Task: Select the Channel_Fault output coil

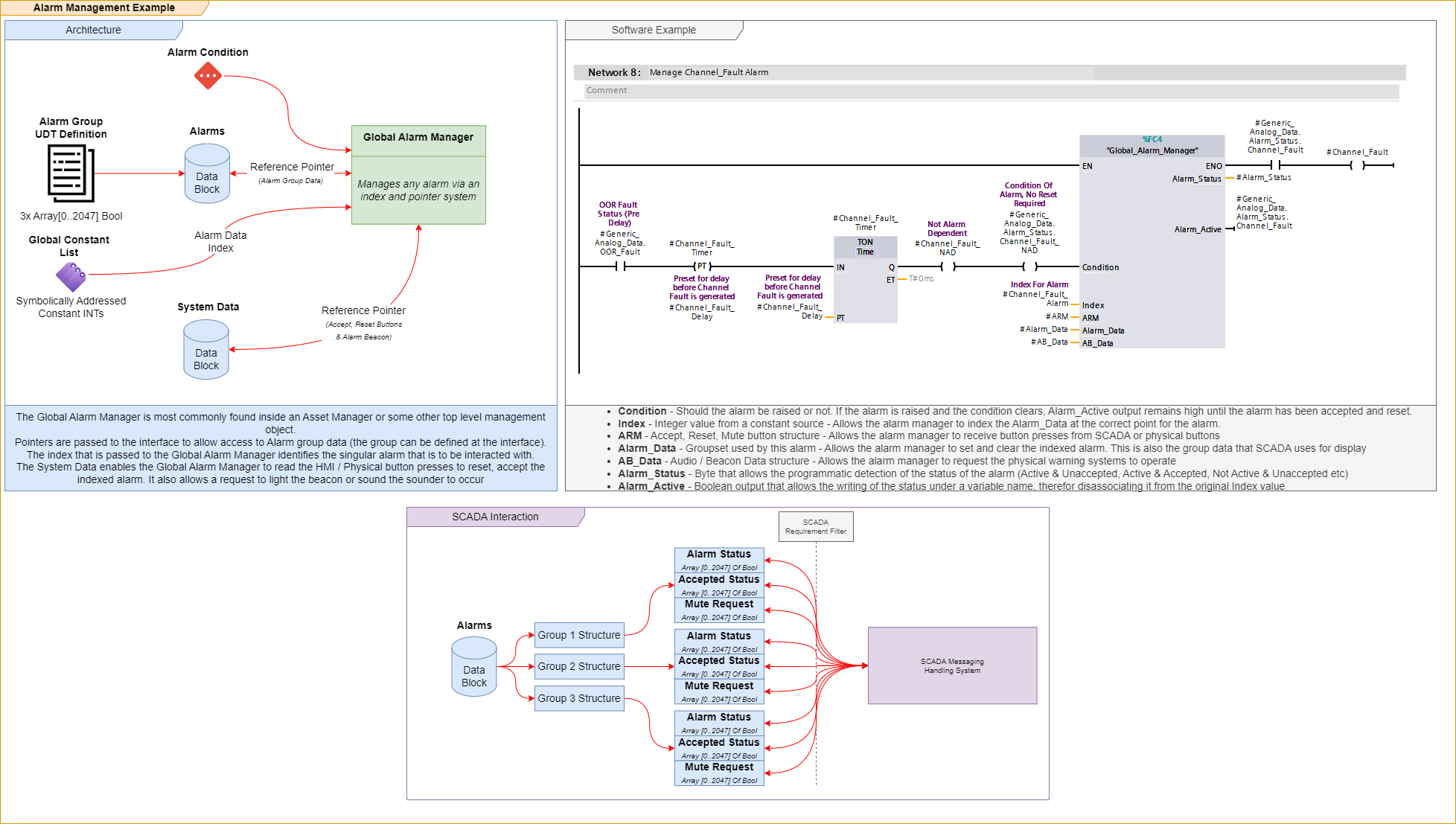Action: click(1357, 165)
